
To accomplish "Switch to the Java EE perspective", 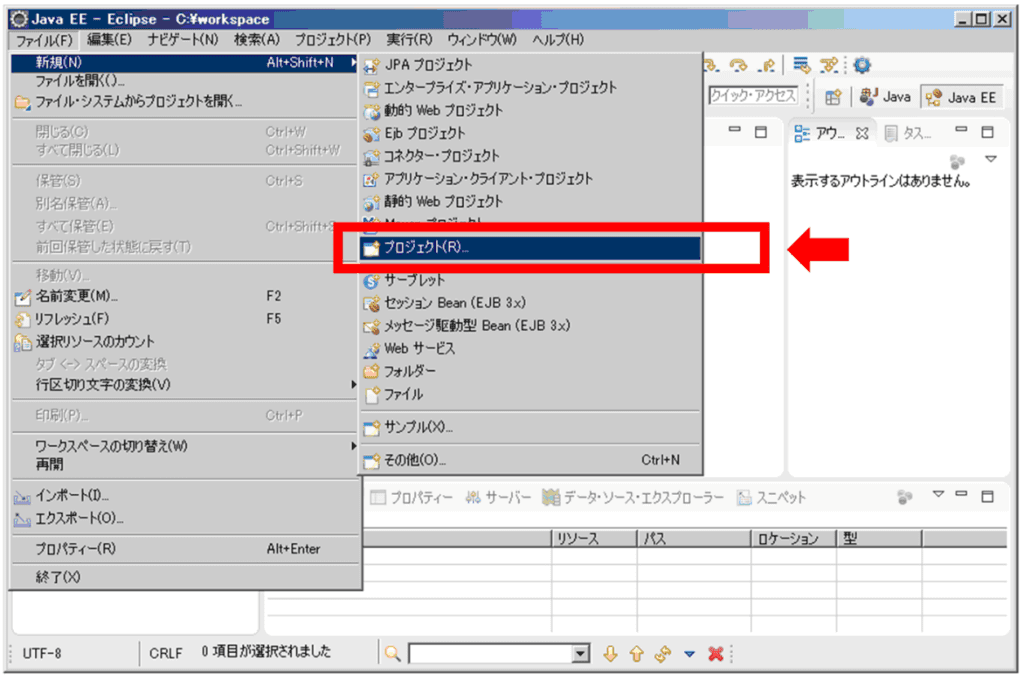I will pos(961,97).
